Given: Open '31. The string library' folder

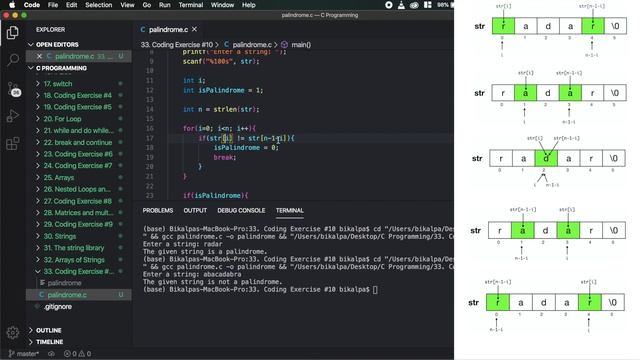Looking at the screenshot, I should point(74,248).
